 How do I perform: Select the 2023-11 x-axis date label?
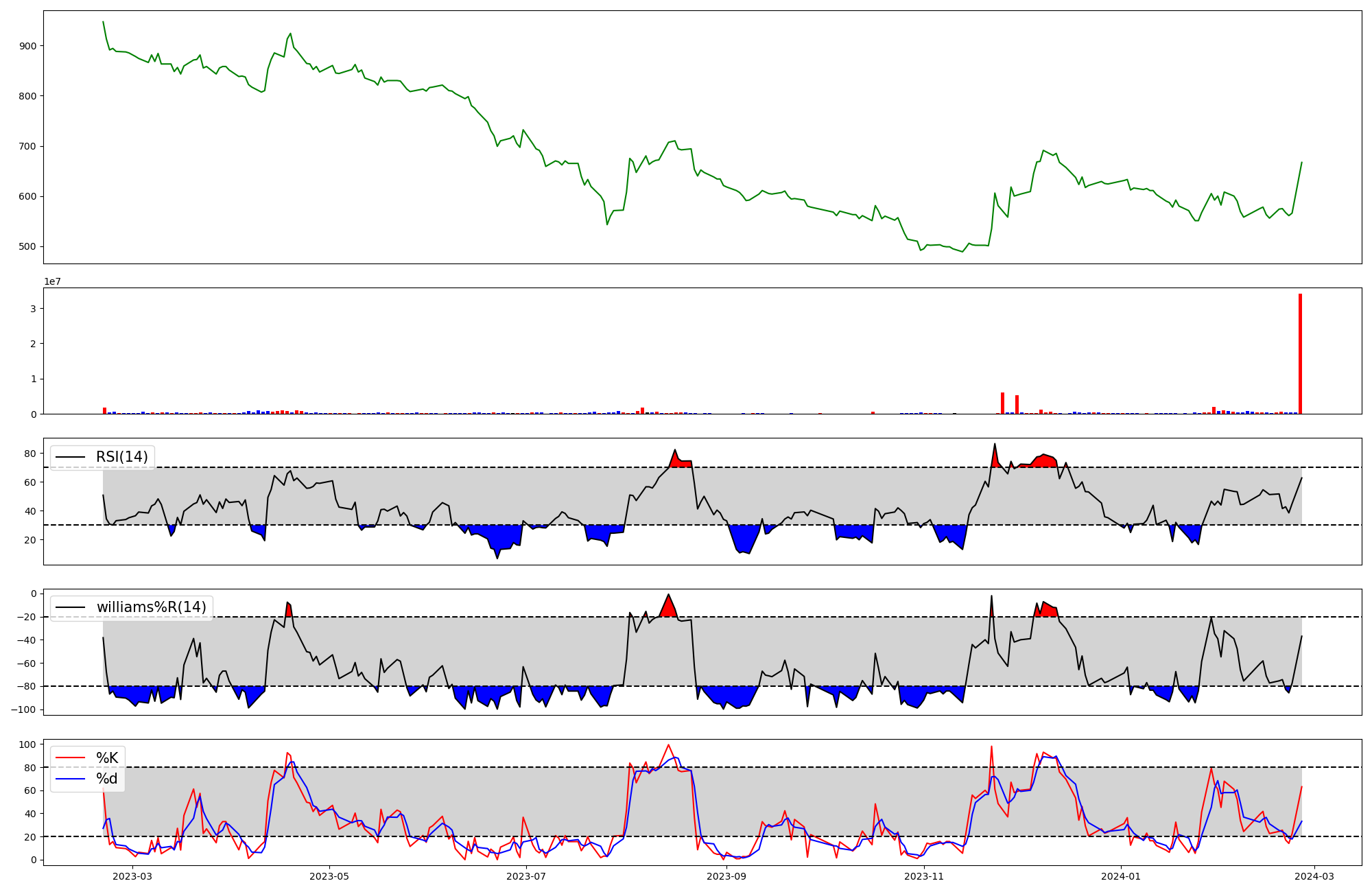pos(924,876)
